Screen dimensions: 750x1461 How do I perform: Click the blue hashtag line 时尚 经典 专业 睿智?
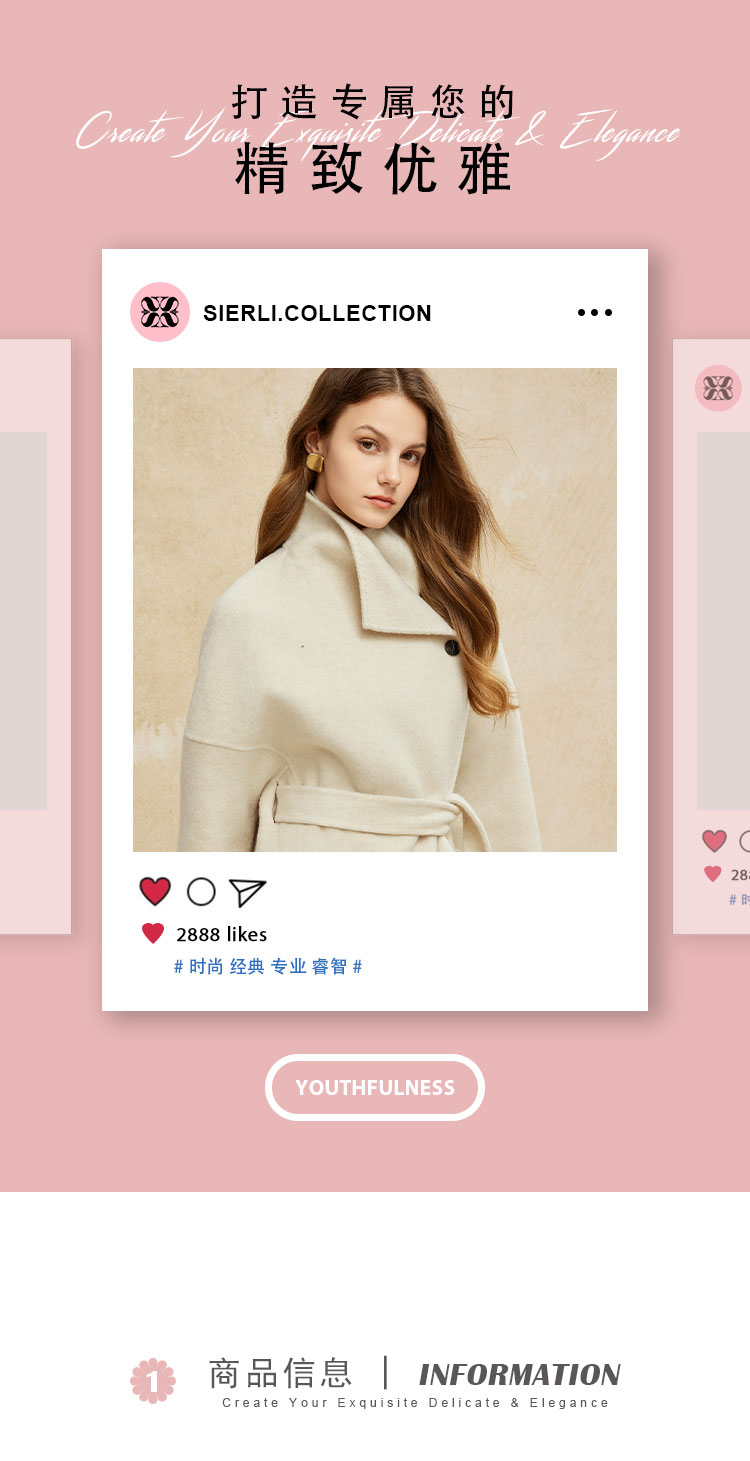(x=268, y=967)
